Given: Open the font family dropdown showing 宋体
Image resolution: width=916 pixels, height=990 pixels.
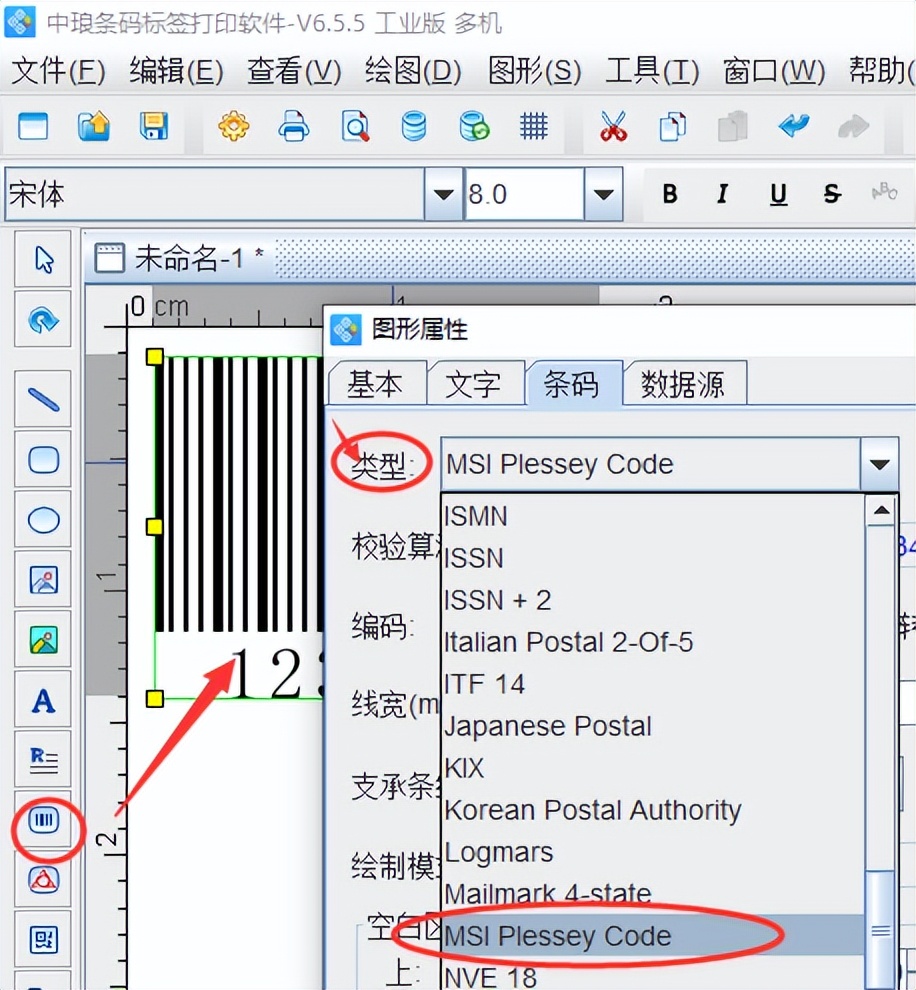Looking at the screenshot, I should [x=441, y=195].
